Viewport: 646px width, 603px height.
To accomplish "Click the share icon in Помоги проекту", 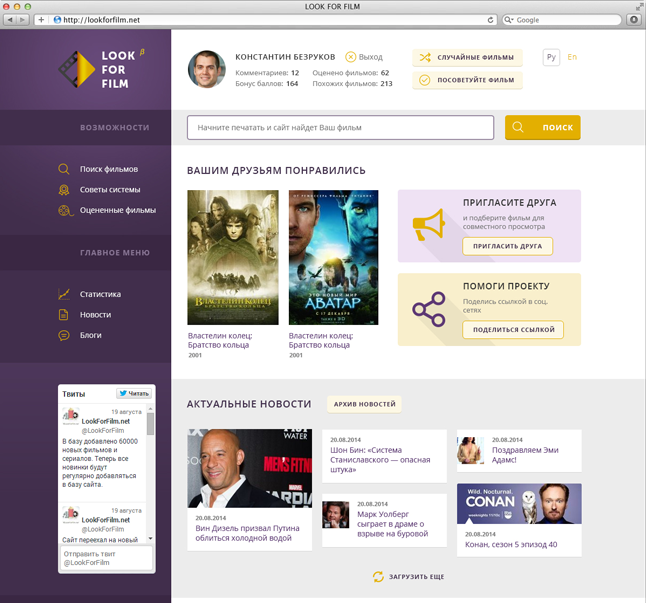I will pos(429,310).
